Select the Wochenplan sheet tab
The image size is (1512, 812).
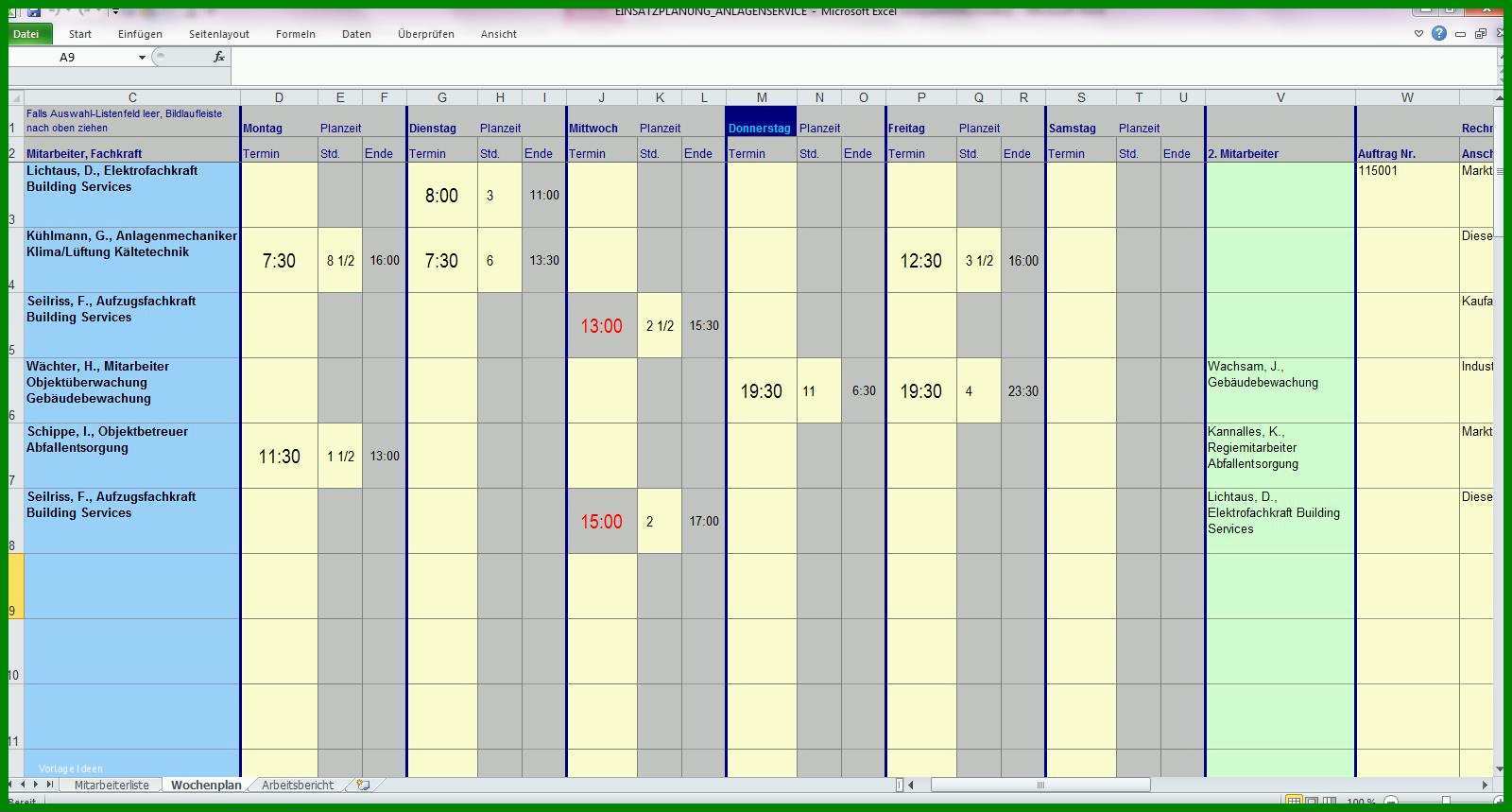coord(205,786)
